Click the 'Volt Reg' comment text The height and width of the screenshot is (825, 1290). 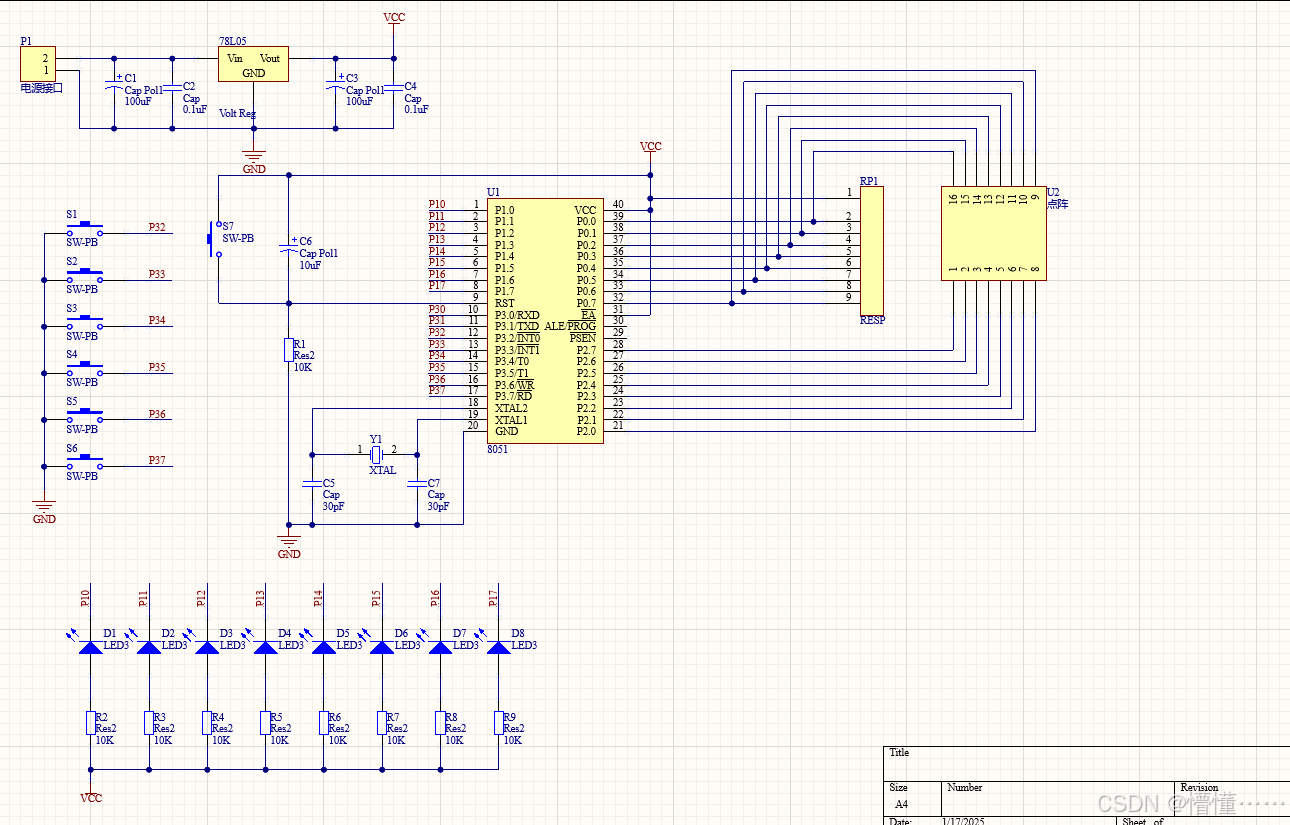(x=237, y=114)
